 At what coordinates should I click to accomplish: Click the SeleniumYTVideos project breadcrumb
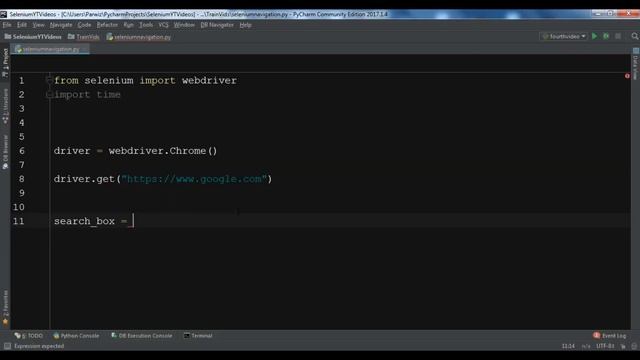[x=33, y=37]
